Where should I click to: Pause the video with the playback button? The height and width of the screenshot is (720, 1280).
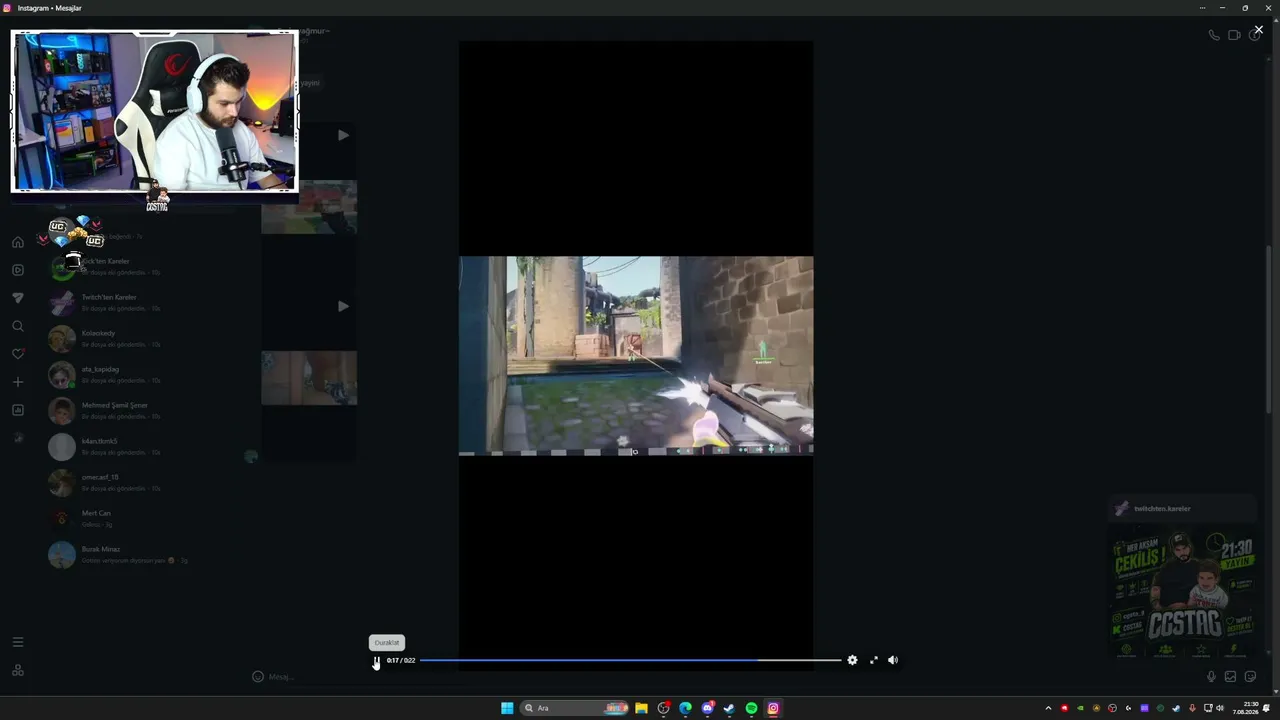[x=376, y=660]
